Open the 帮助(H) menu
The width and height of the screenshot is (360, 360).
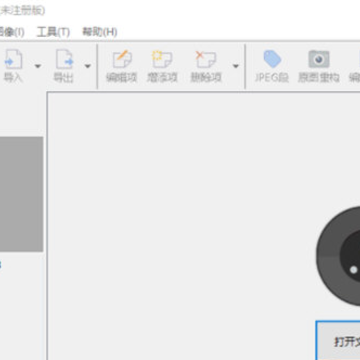click(x=100, y=32)
